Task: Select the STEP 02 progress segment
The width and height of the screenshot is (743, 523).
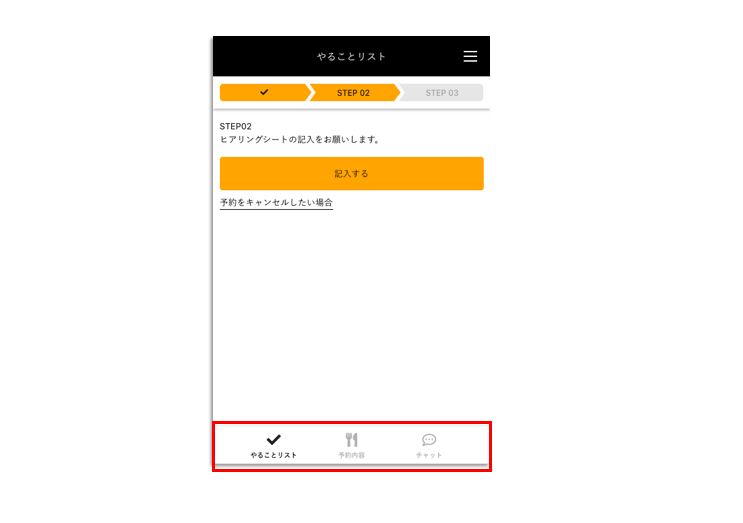Action: point(353,93)
